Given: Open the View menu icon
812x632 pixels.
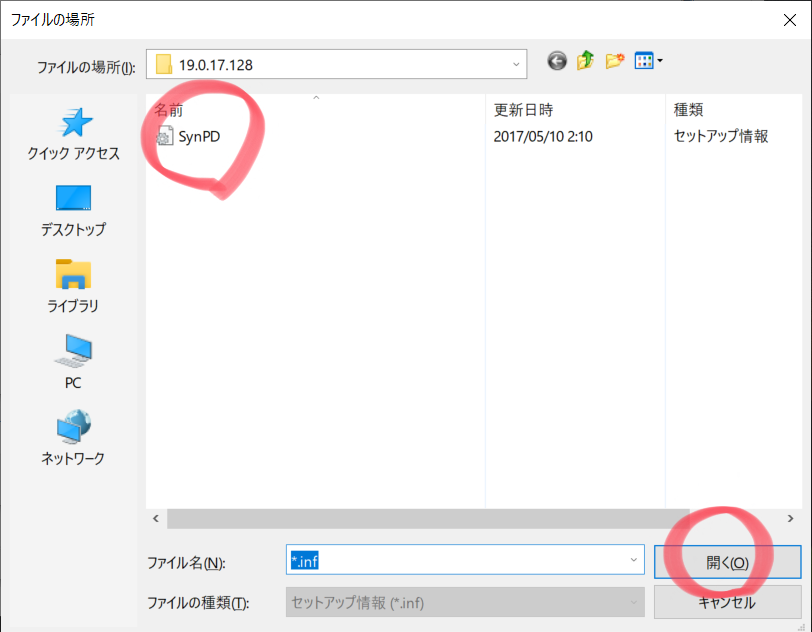Looking at the screenshot, I should pos(648,62).
